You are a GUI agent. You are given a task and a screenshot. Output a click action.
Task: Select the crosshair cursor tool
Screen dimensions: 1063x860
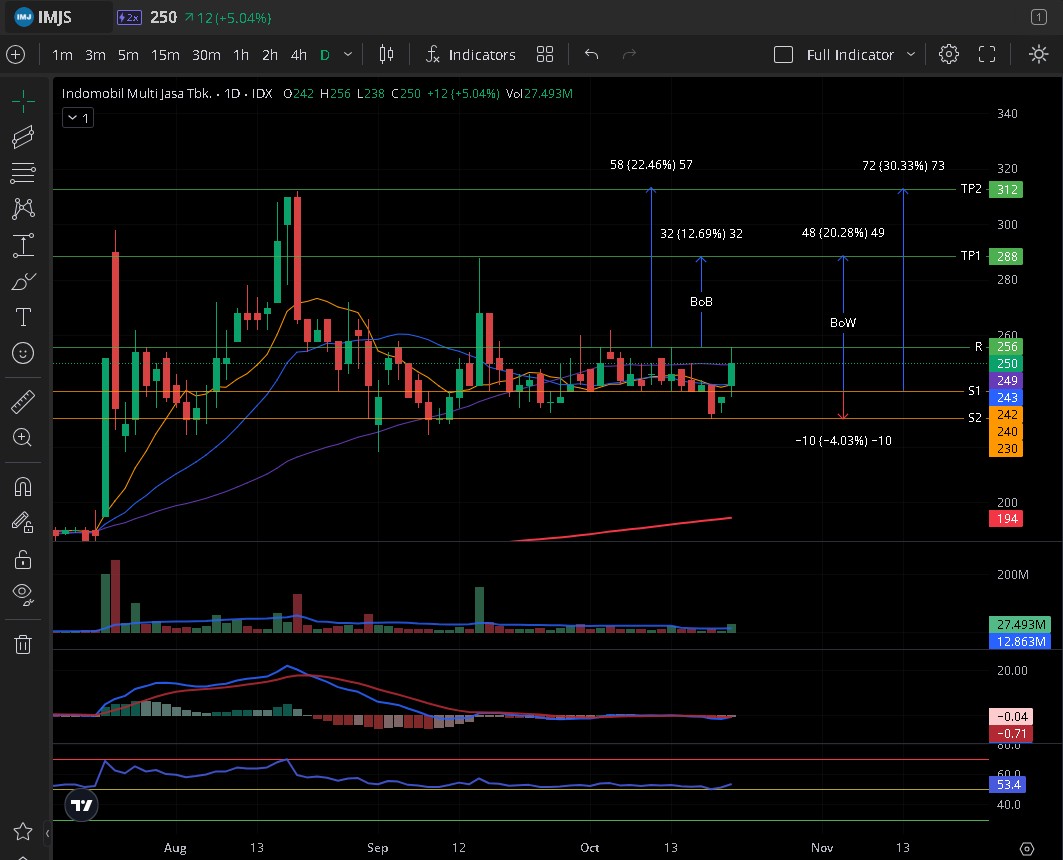pos(22,100)
